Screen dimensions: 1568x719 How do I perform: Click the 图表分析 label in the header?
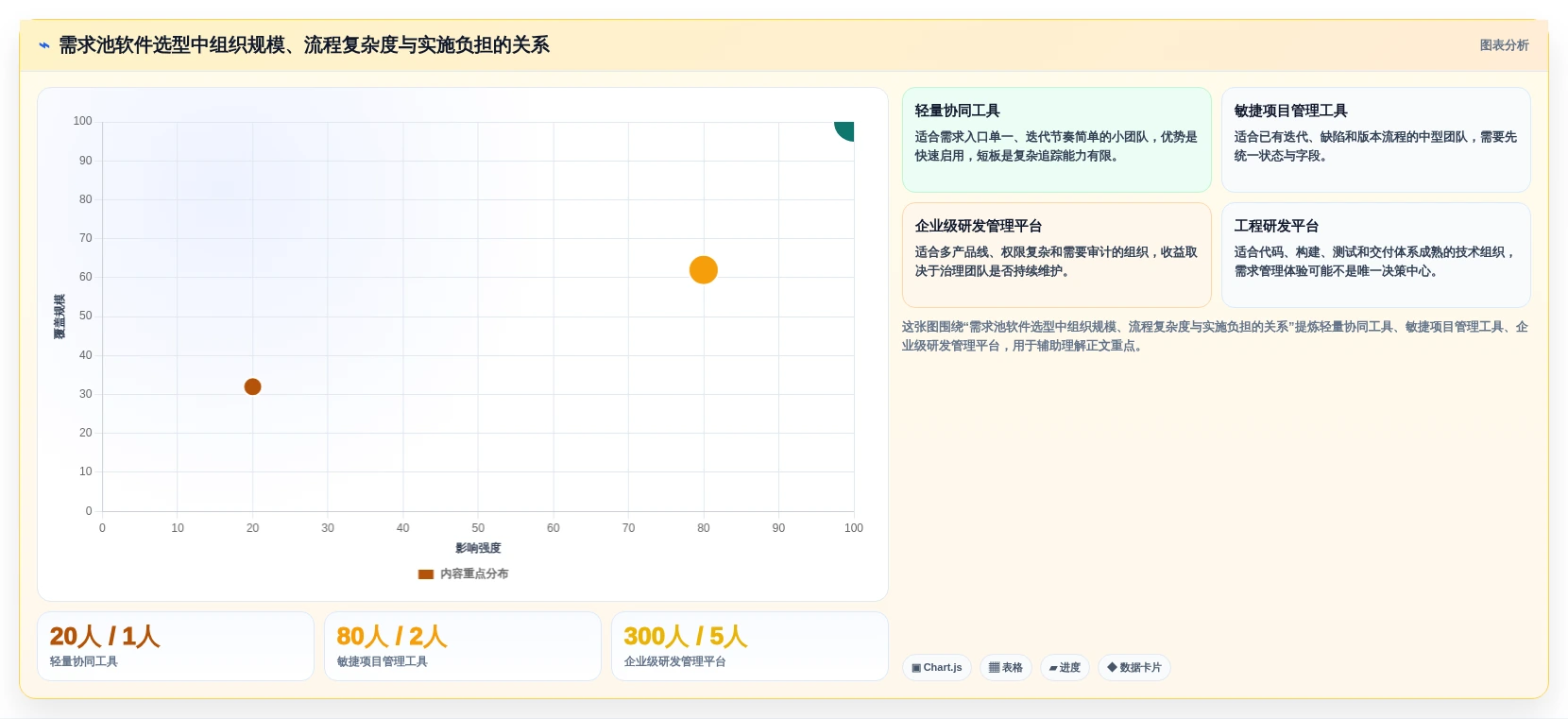(x=1504, y=45)
